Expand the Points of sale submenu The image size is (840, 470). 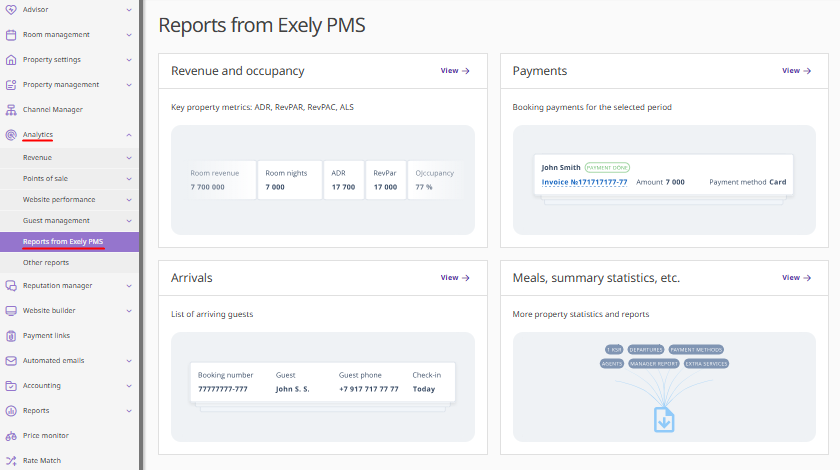[129, 179]
